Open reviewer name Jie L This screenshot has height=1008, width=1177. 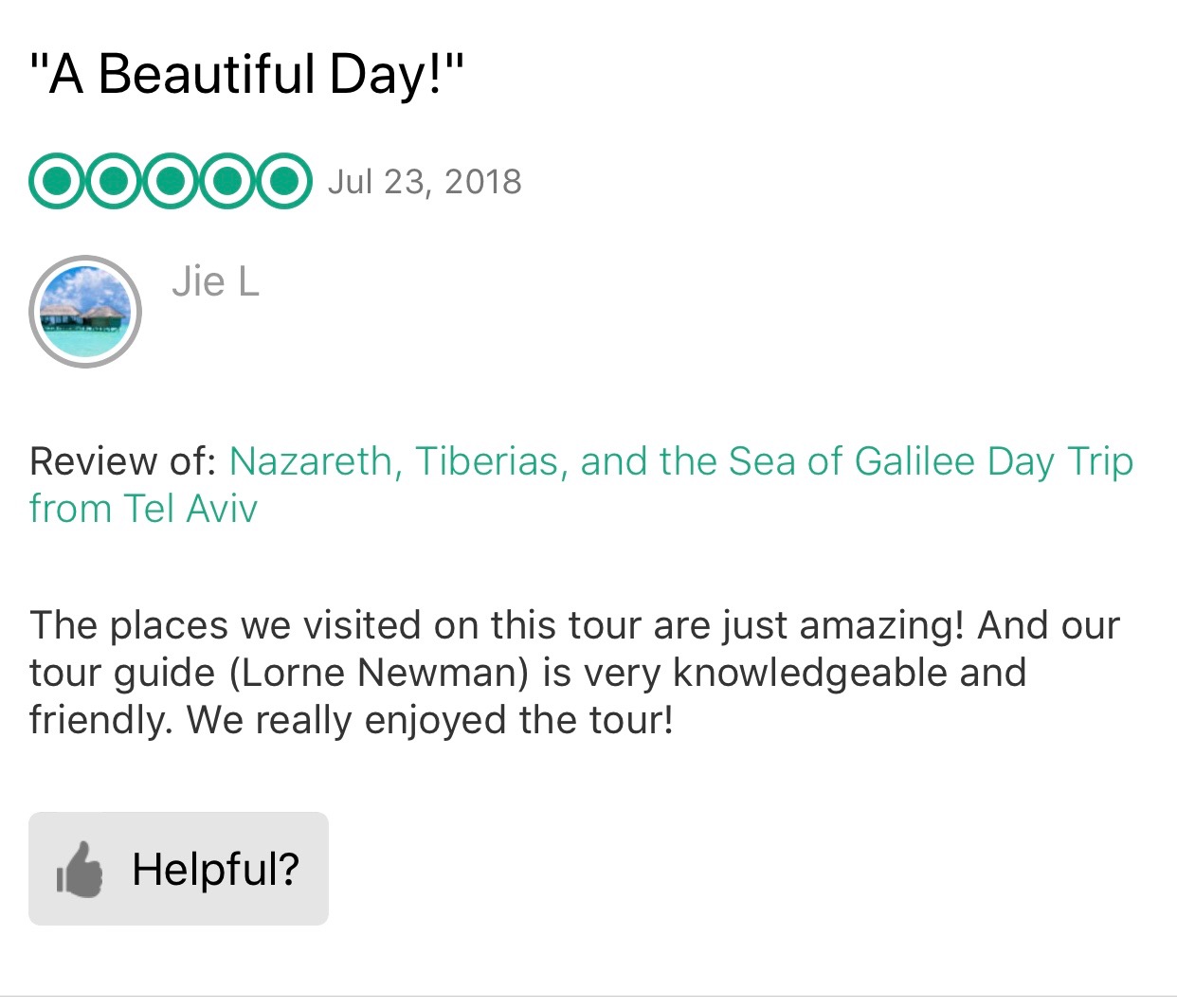point(215,281)
